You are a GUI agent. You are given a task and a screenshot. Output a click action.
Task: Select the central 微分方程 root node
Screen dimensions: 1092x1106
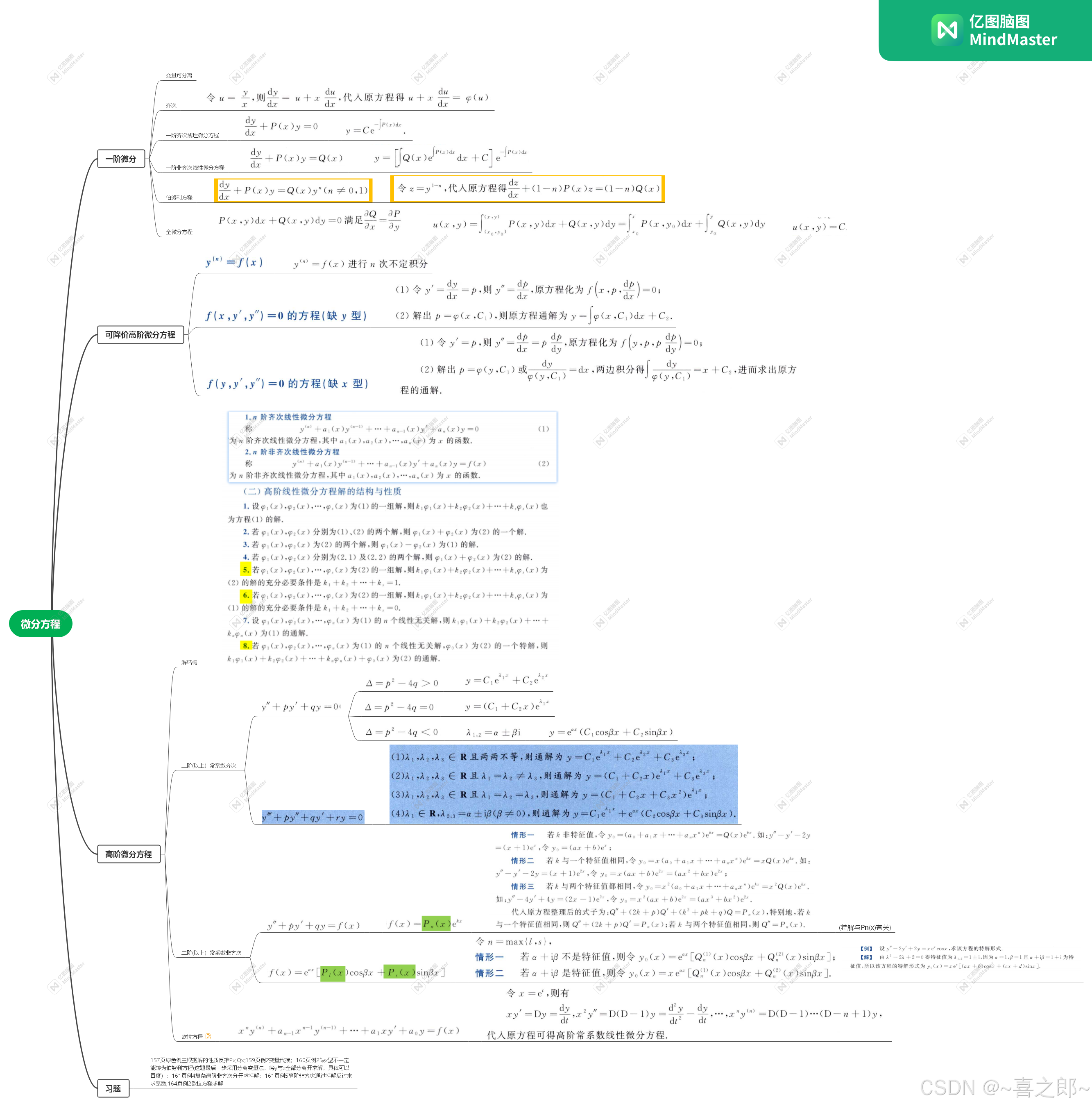click(x=40, y=624)
